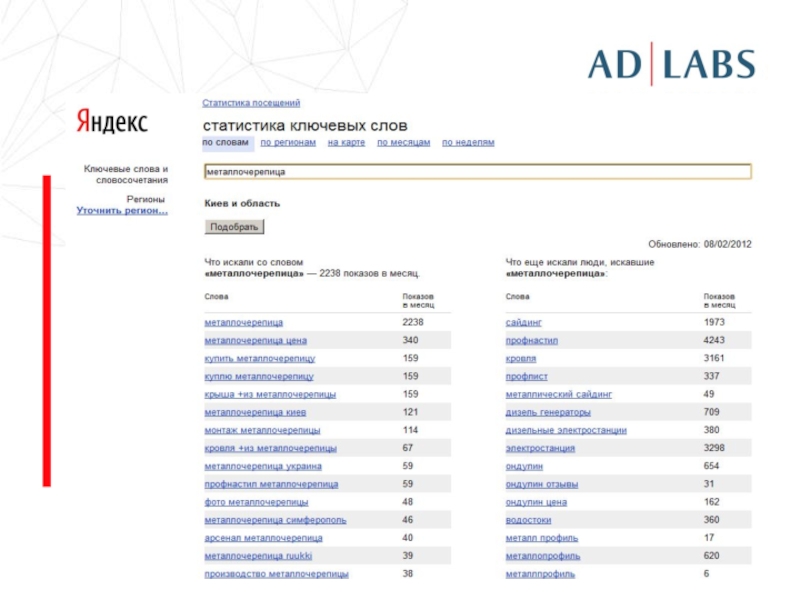The image size is (800, 600).
Task: Open keyword производство металлочерепицы
Action: click(276, 574)
